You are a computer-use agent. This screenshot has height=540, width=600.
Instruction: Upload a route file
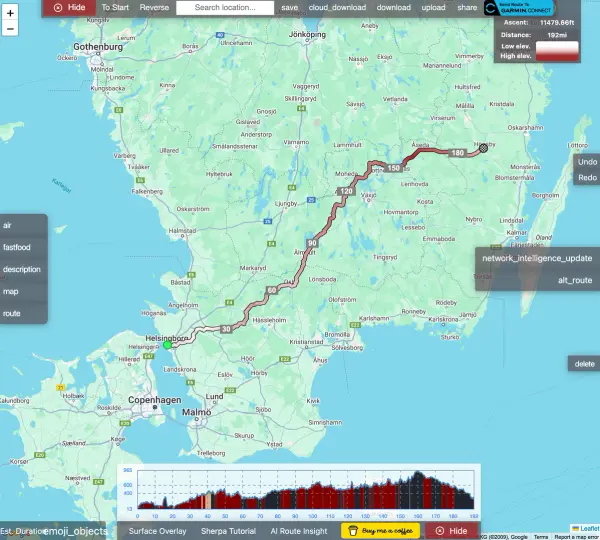(x=433, y=7)
